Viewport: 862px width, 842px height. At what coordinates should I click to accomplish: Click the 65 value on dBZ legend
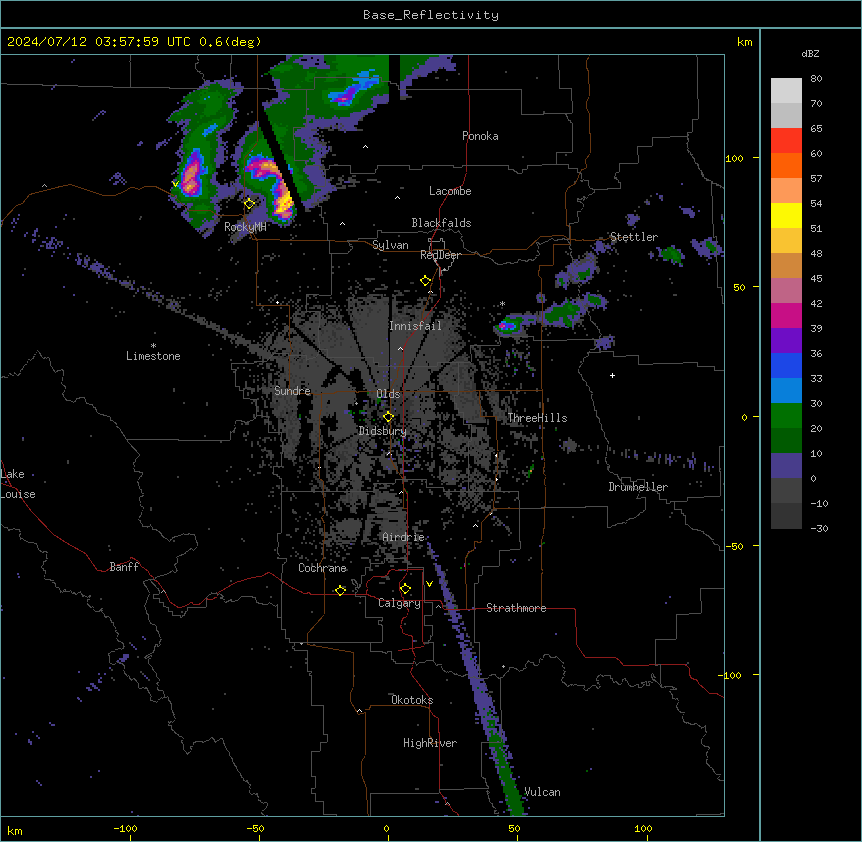click(816, 129)
